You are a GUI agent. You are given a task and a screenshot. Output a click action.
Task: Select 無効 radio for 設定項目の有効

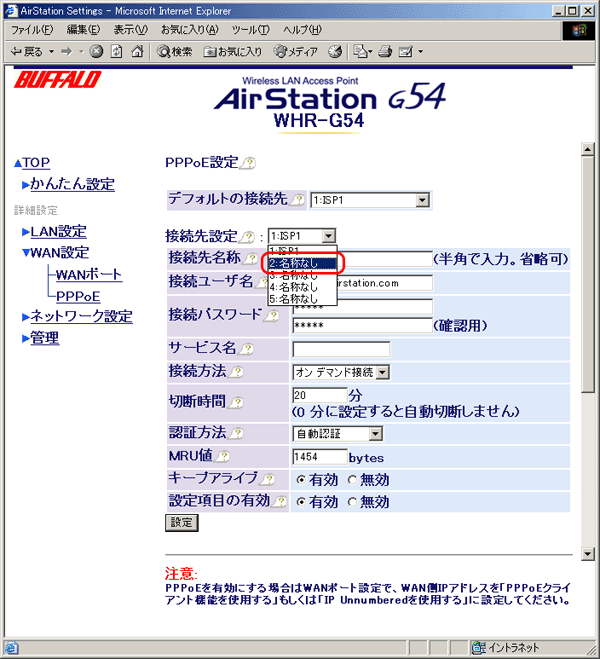(x=352, y=502)
